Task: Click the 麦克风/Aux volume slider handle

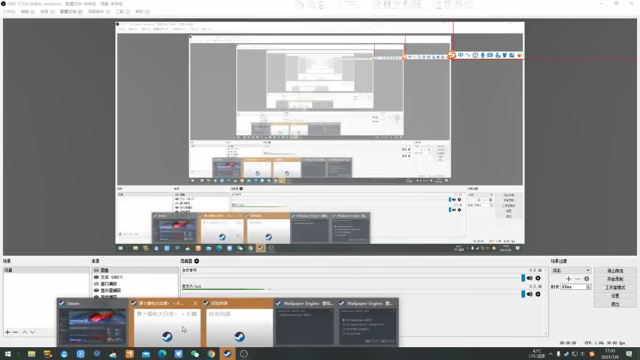Action: click(x=523, y=294)
